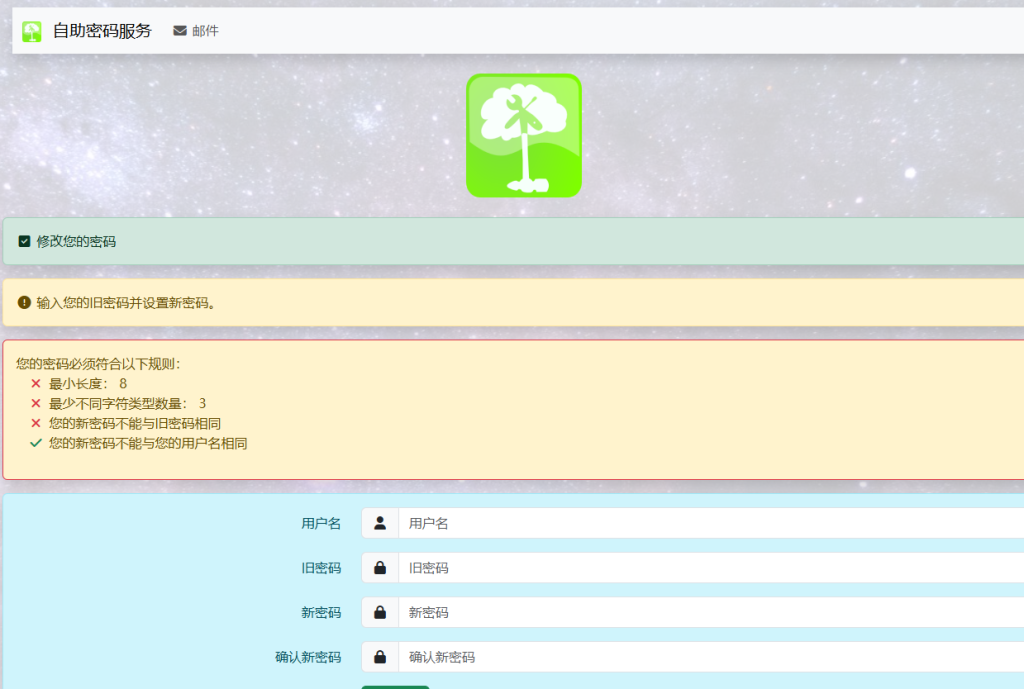Screen dimensions: 1024x689
Task: Click the 用户名 form label text
Action: [x=321, y=523]
